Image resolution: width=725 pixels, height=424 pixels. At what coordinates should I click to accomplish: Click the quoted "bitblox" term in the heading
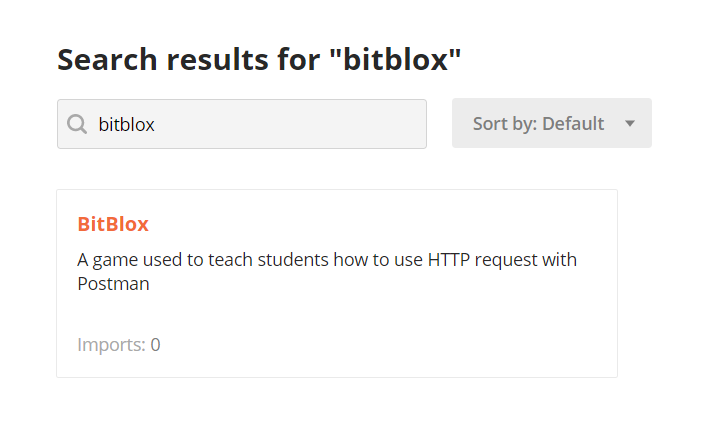point(400,59)
